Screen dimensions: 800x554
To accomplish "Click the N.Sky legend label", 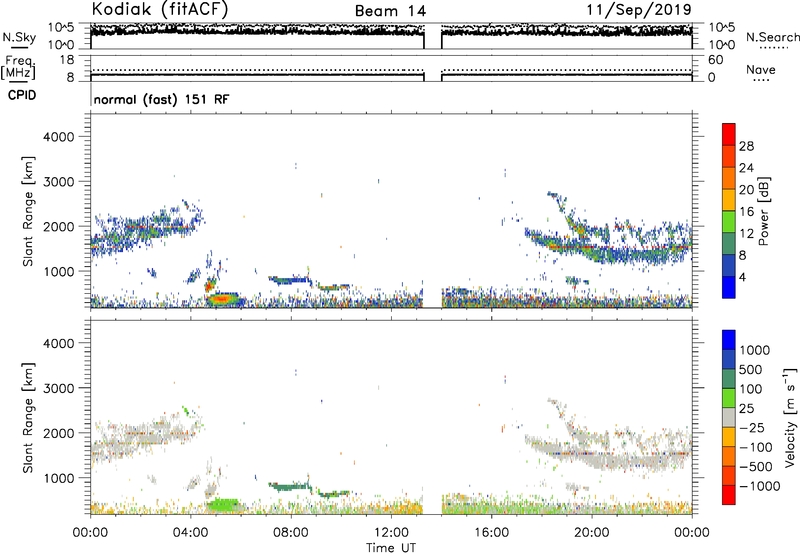I will click(x=19, y=37).
